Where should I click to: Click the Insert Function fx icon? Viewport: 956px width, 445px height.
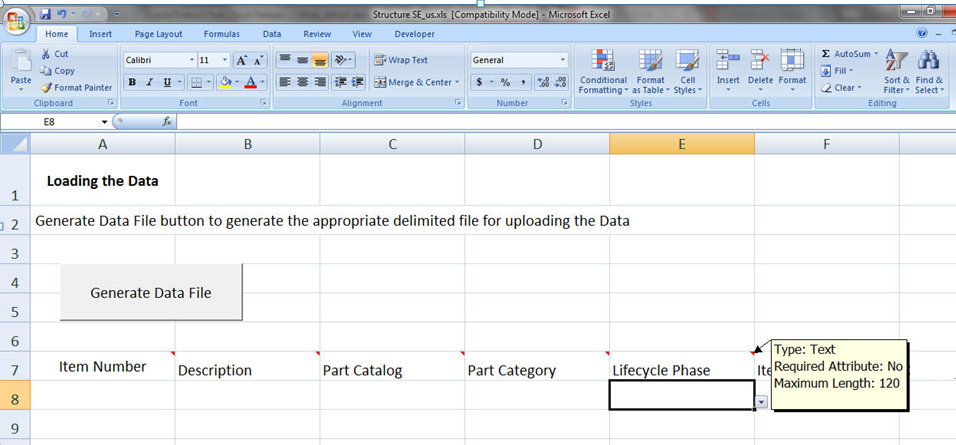pos(167,121)
